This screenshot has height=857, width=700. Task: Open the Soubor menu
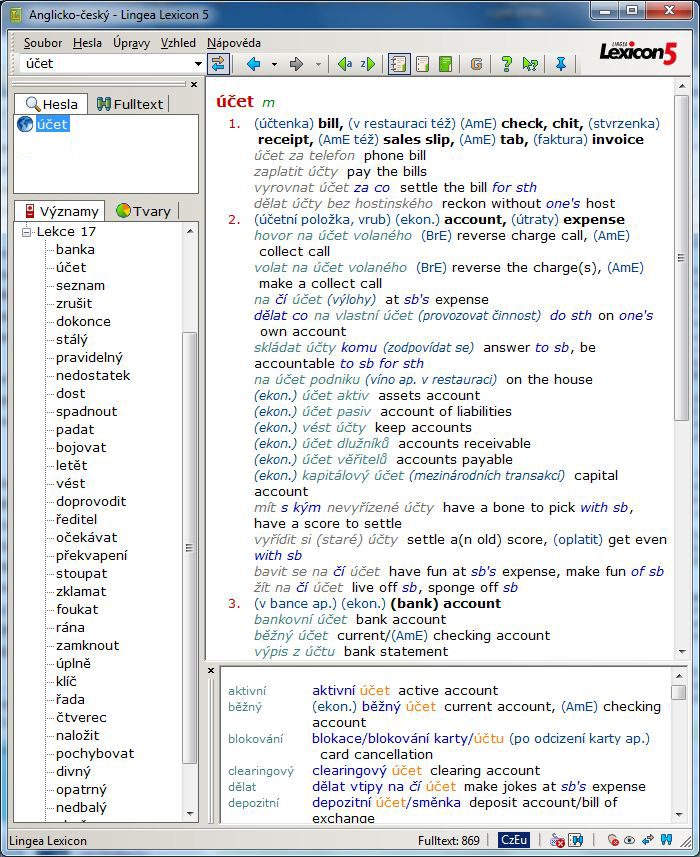[x=43, y=43]
